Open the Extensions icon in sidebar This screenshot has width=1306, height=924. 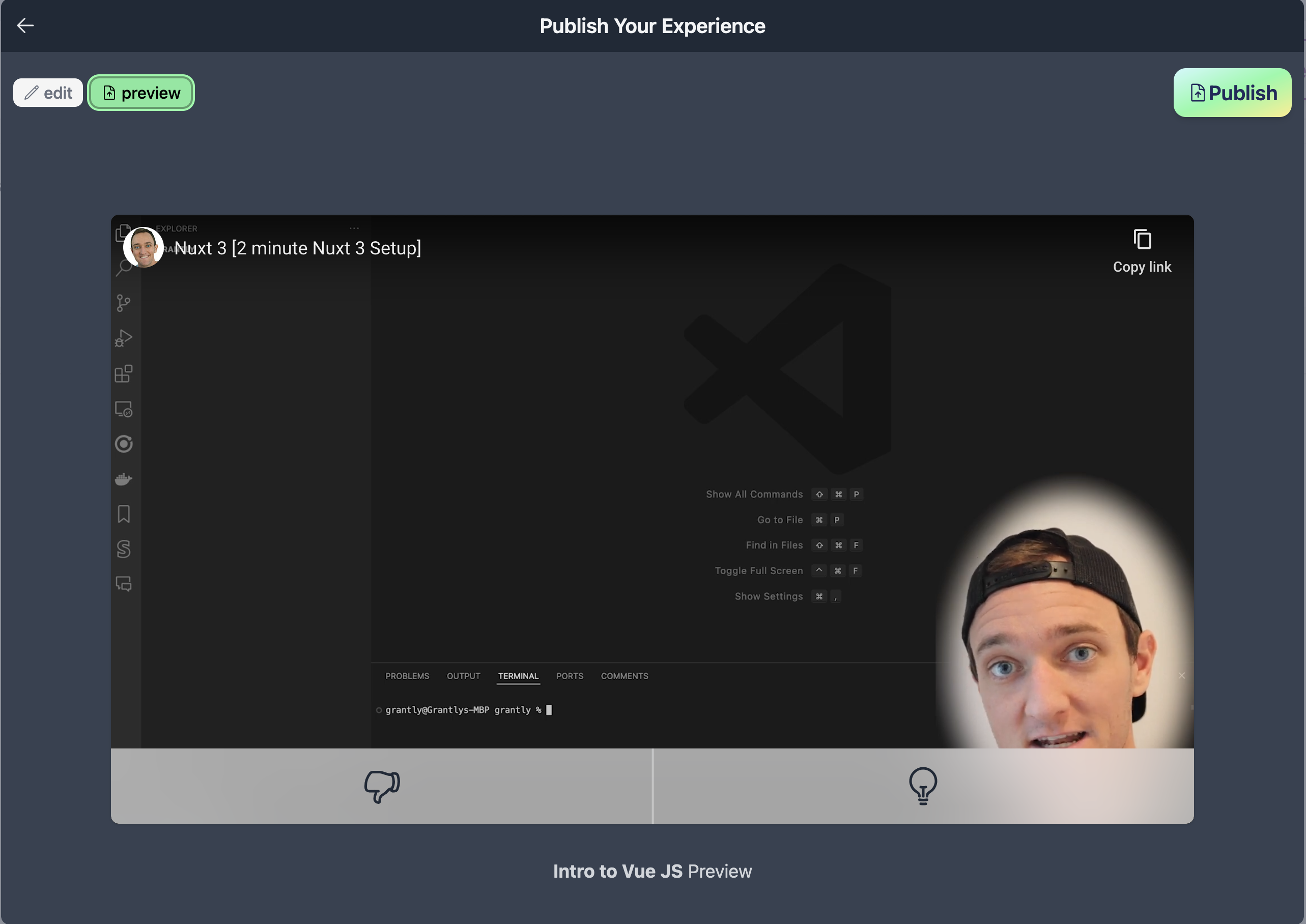[x=124, y=374]
